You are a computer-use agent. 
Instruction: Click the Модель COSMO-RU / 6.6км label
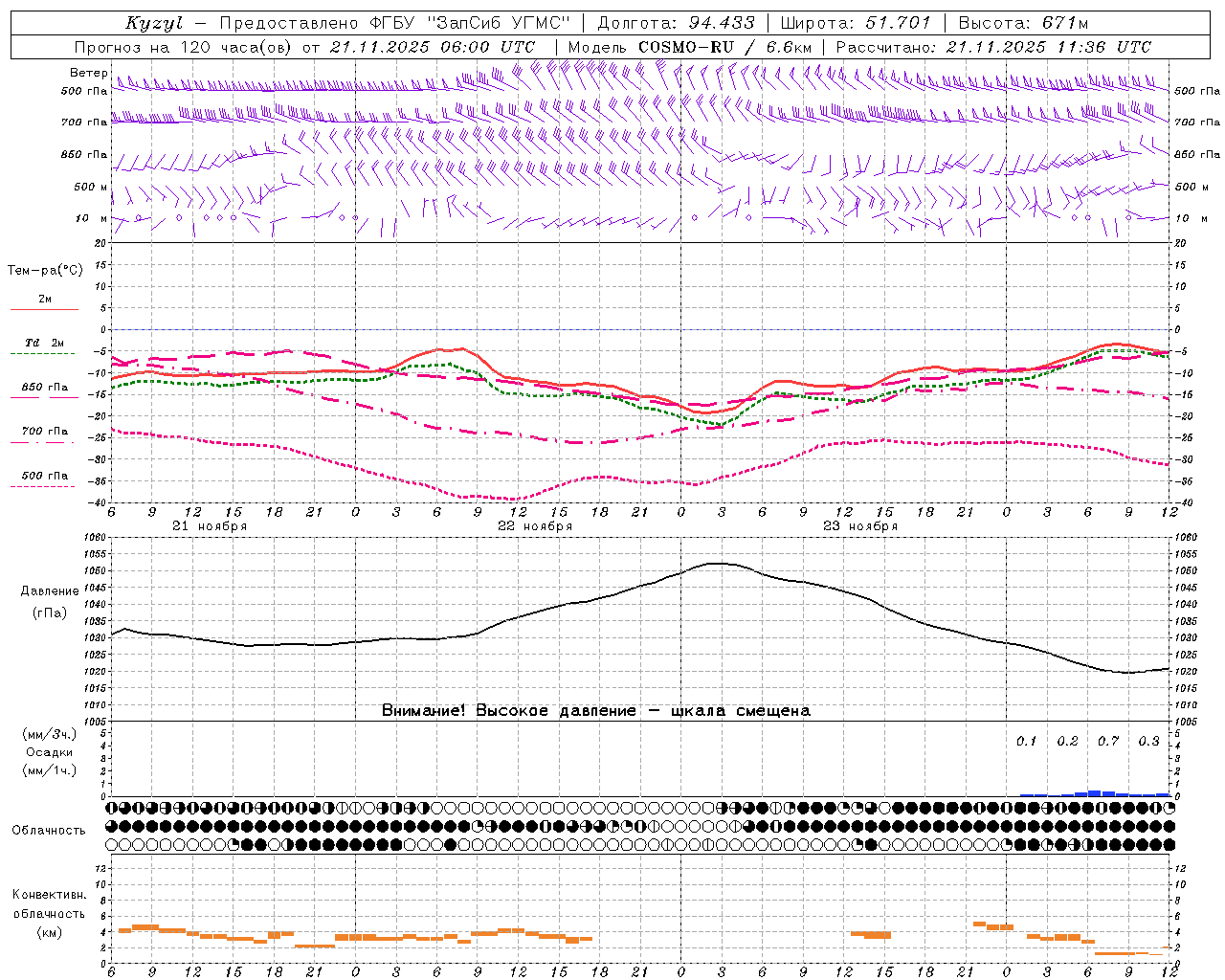(689, 47)
